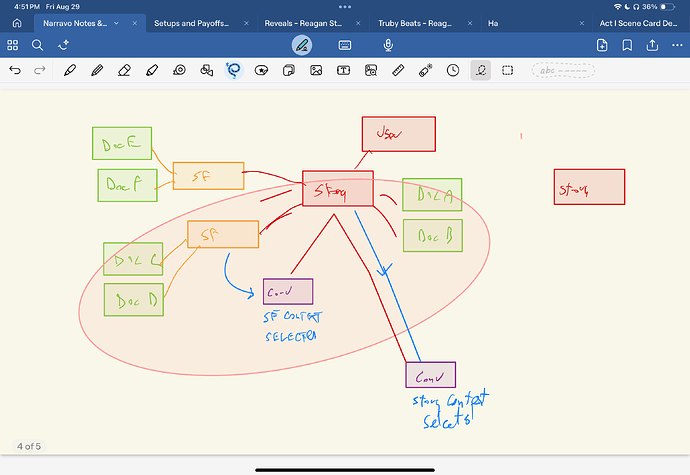
Task: Select the Pen tool
Action: (70, 71)
